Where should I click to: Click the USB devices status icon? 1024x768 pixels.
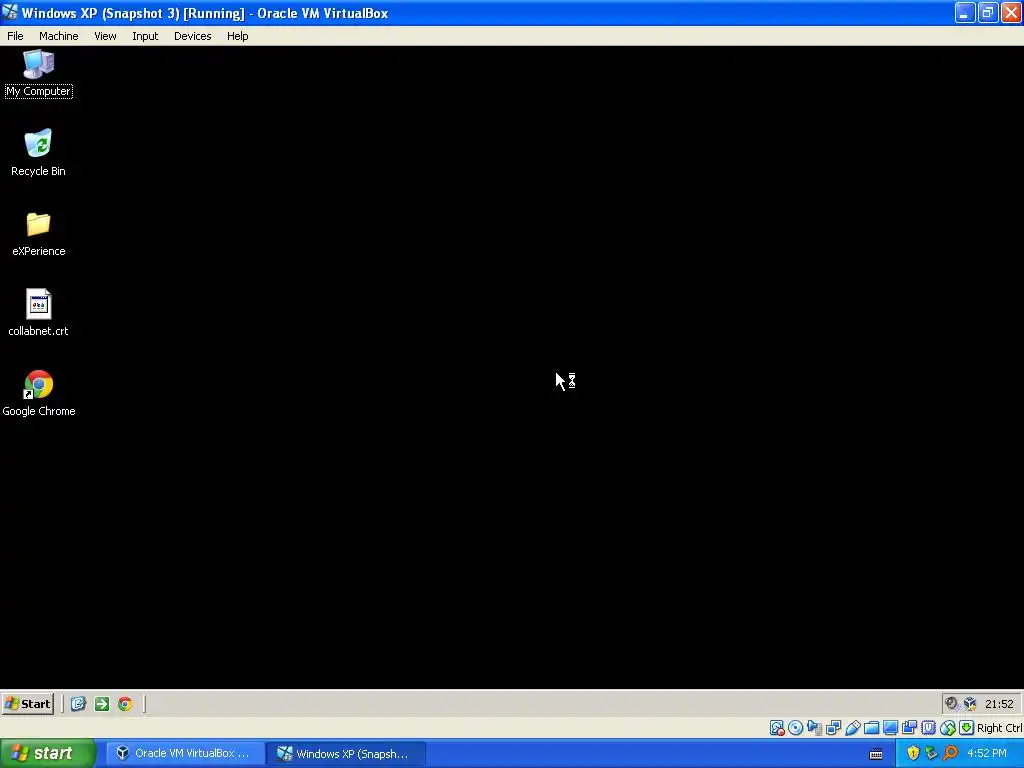[x=852, y=728]
